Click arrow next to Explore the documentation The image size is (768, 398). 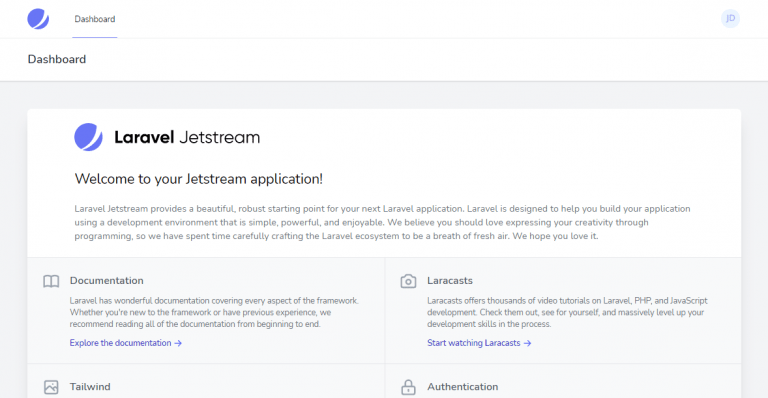[x=178, y=344]
